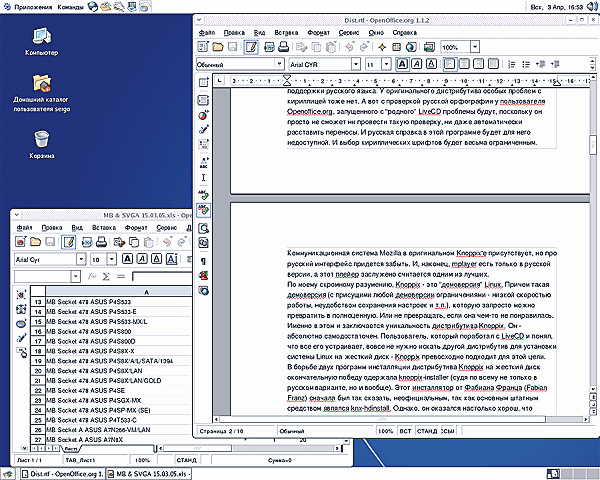The width and height of the screenshot is (600, 480).
Task: Toggle Underline in Writer formatting bar
Action: pyautogui.click(x=431, y=64)
